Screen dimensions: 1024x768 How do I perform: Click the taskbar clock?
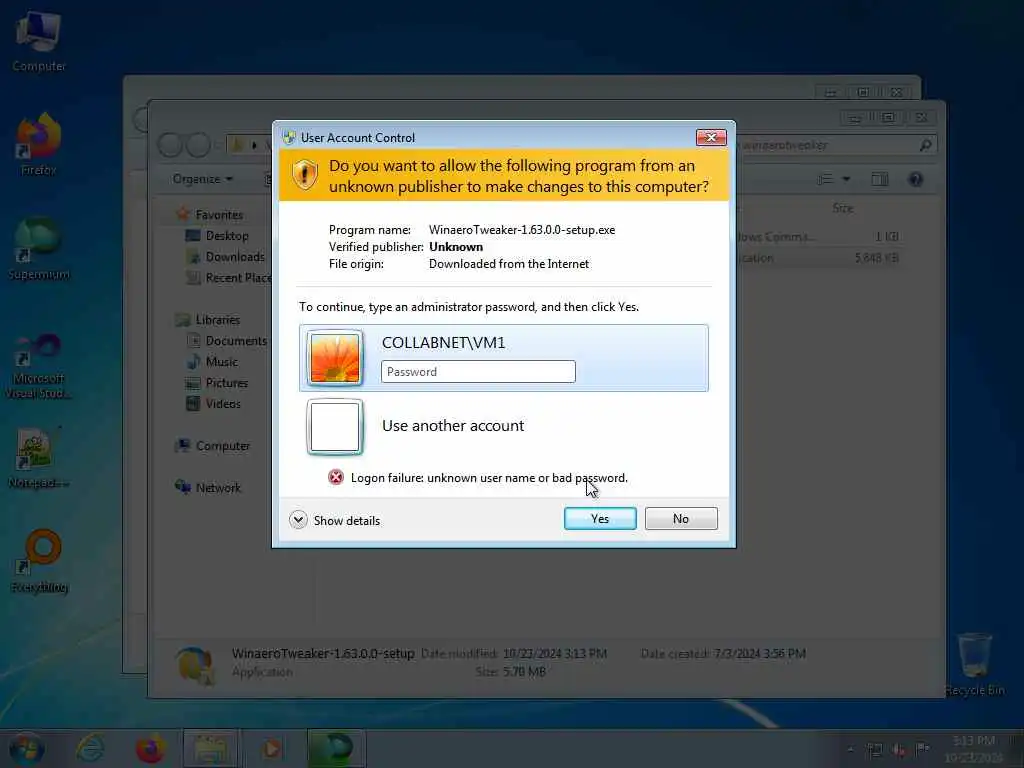(x=973, y=748)
